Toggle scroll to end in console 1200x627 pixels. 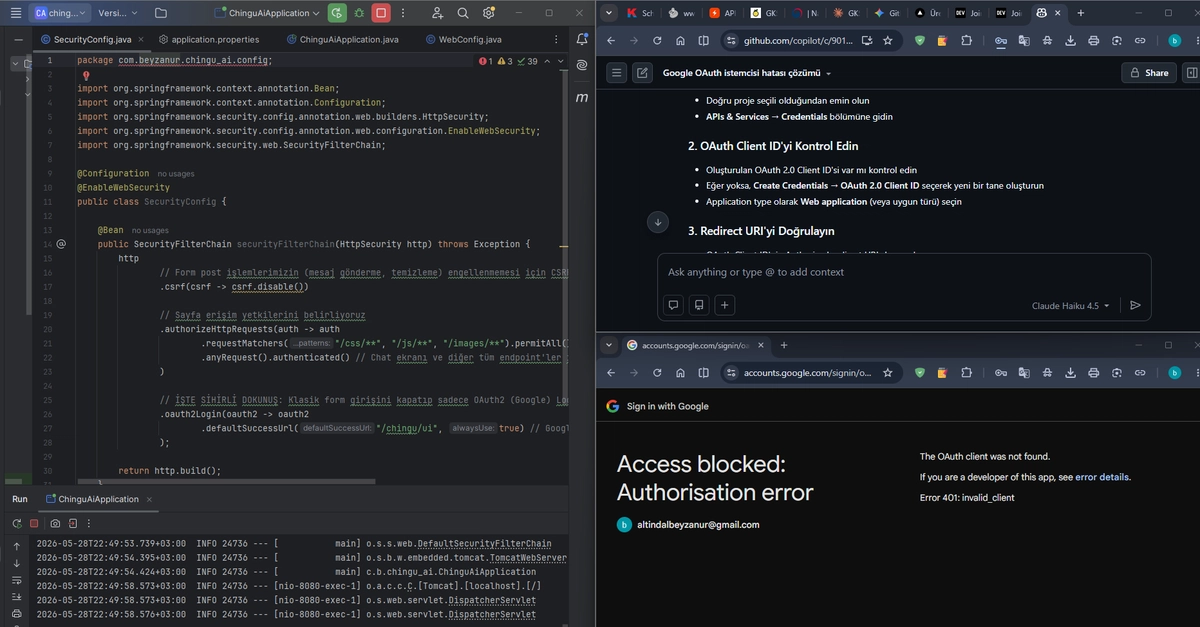[x=16, y=597]
